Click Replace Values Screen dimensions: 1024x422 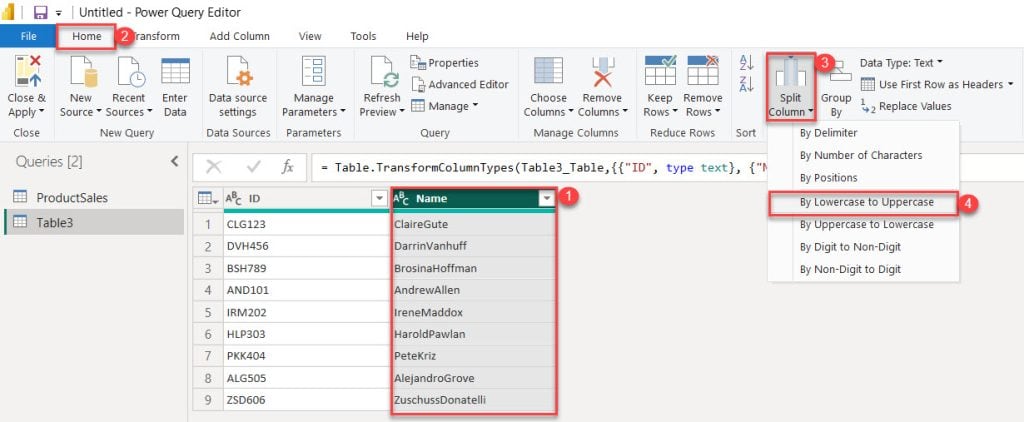coord(906,106)
